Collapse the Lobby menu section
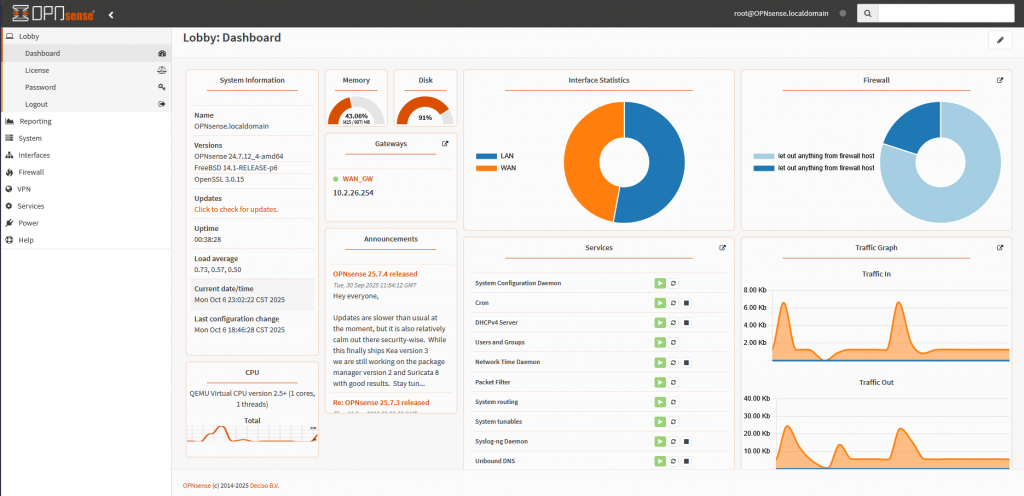The height and width of the screenshot is (496, 1024). [x=86, y=37]
